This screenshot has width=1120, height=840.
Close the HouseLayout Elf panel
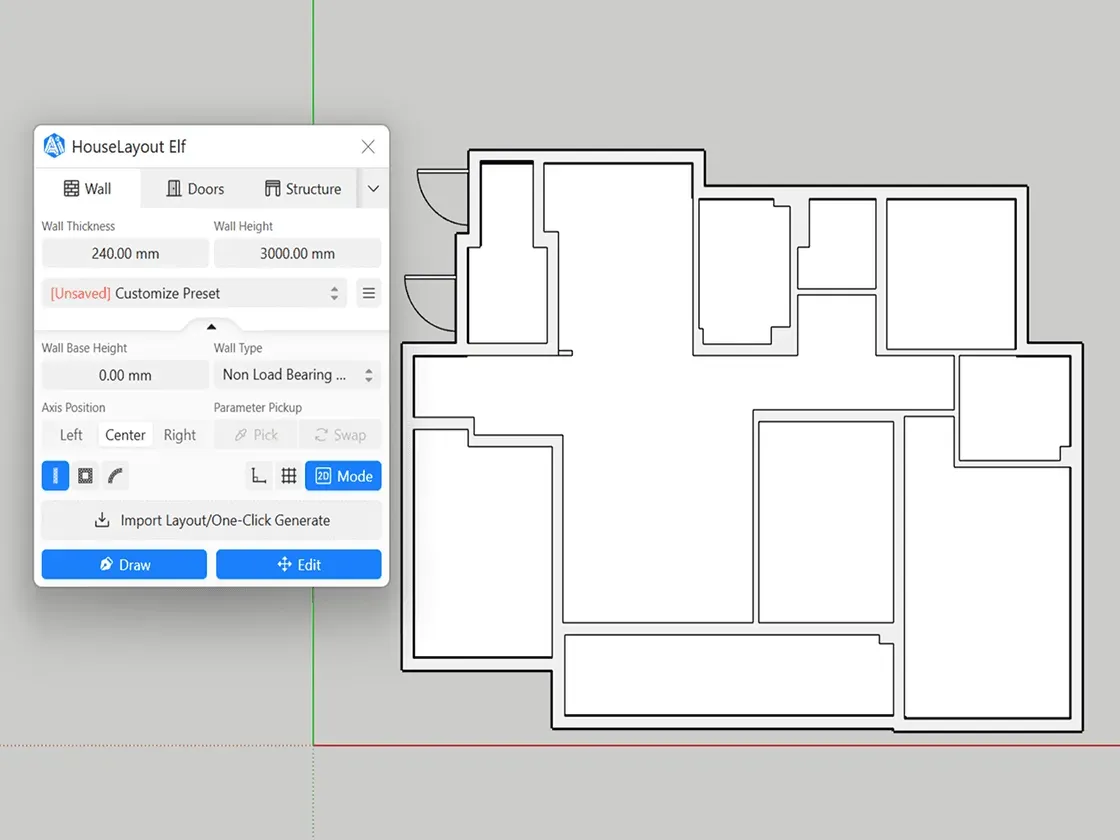pos(368,147)
